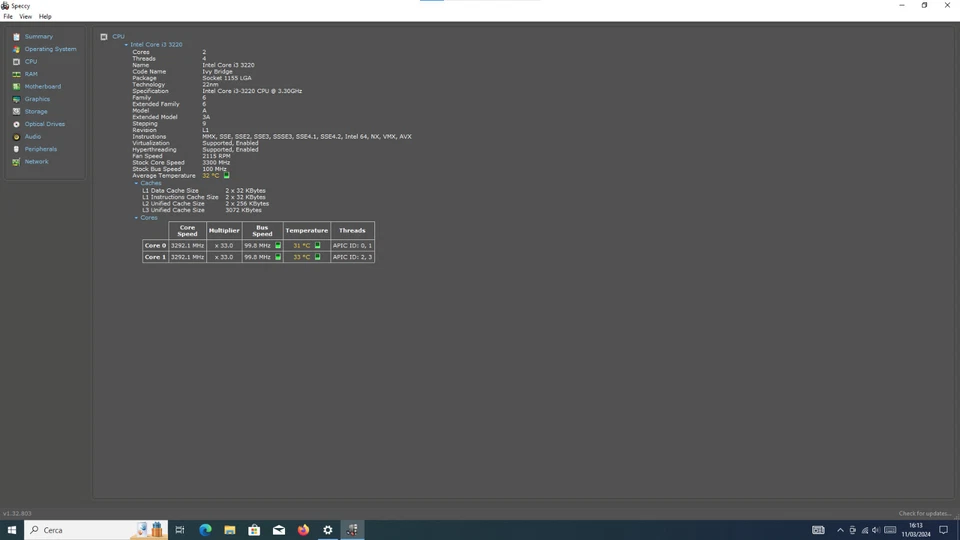The width and height of the screenshot is (960, 540).
Task: Open File Explorer from taskbar
Action: point(230,530)
